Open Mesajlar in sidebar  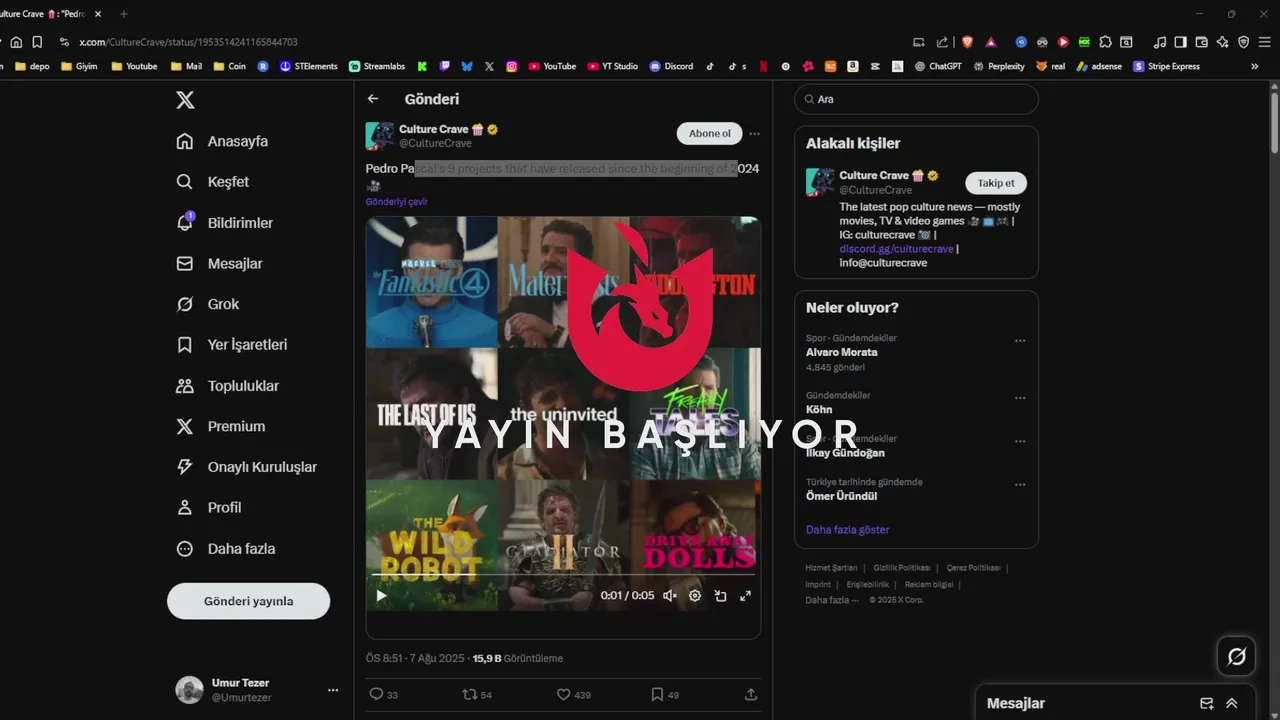tap(219, 264)
